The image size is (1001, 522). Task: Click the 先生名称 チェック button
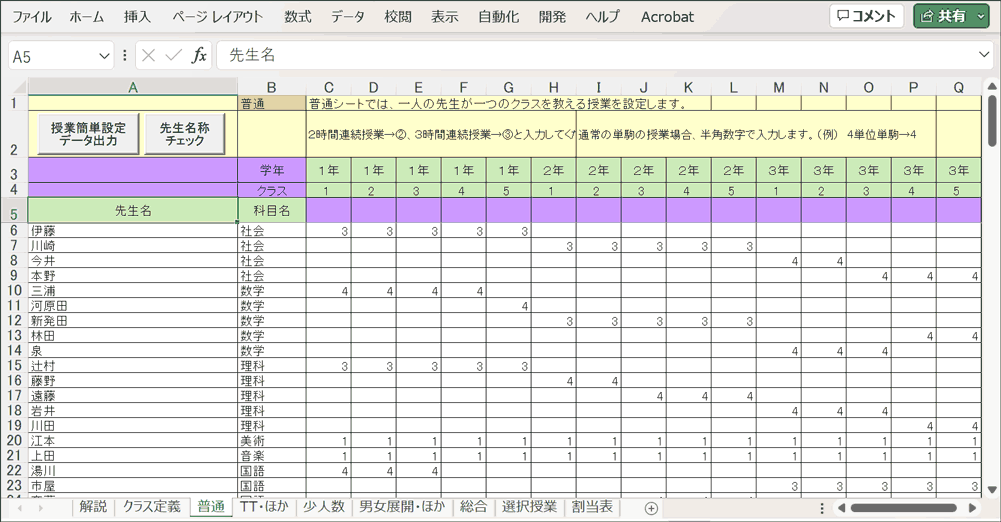(184, 134)
